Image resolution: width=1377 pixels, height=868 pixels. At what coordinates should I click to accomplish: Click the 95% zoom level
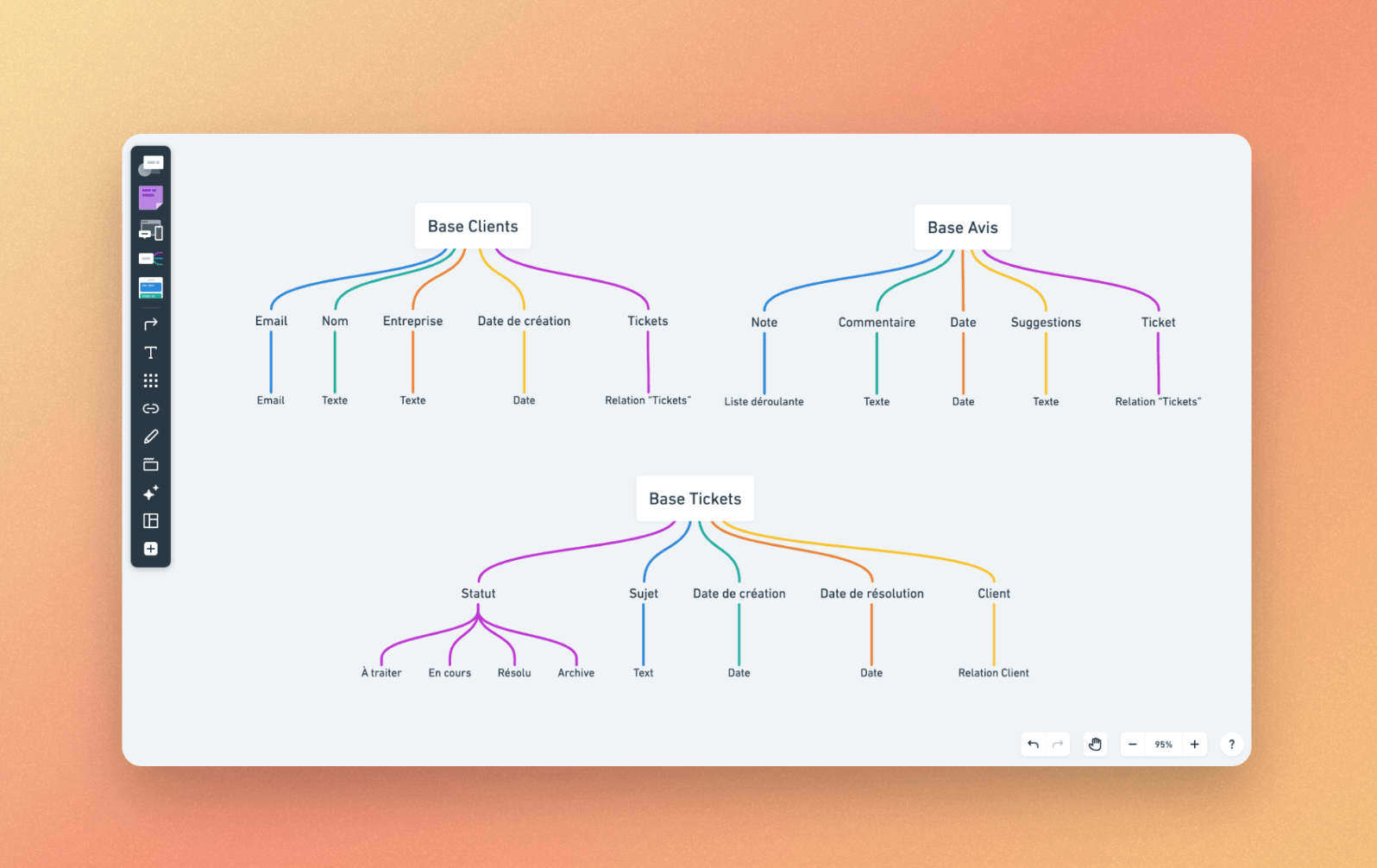[1163, 744]
